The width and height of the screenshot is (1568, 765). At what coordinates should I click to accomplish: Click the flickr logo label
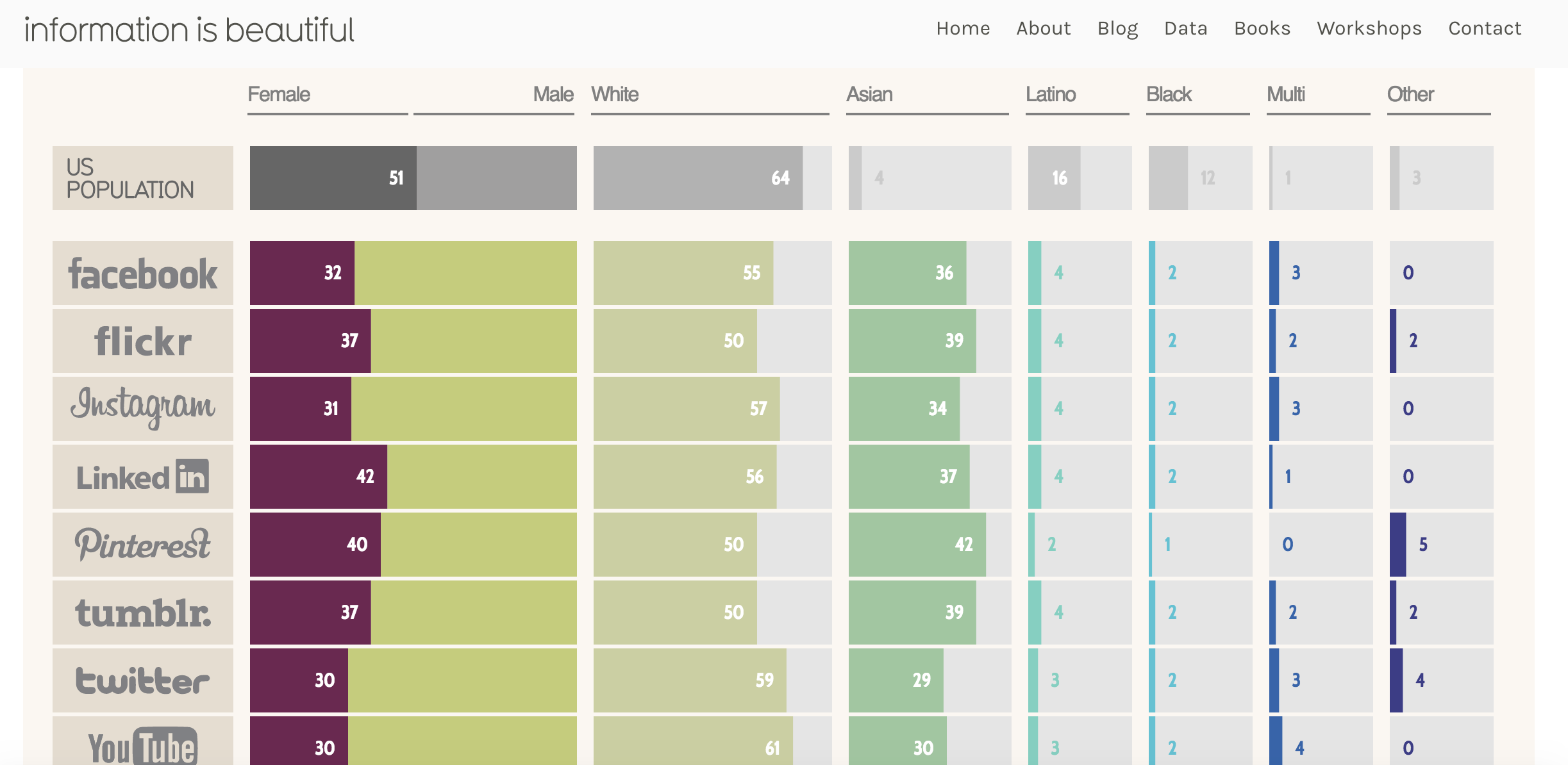click(143, 341)
